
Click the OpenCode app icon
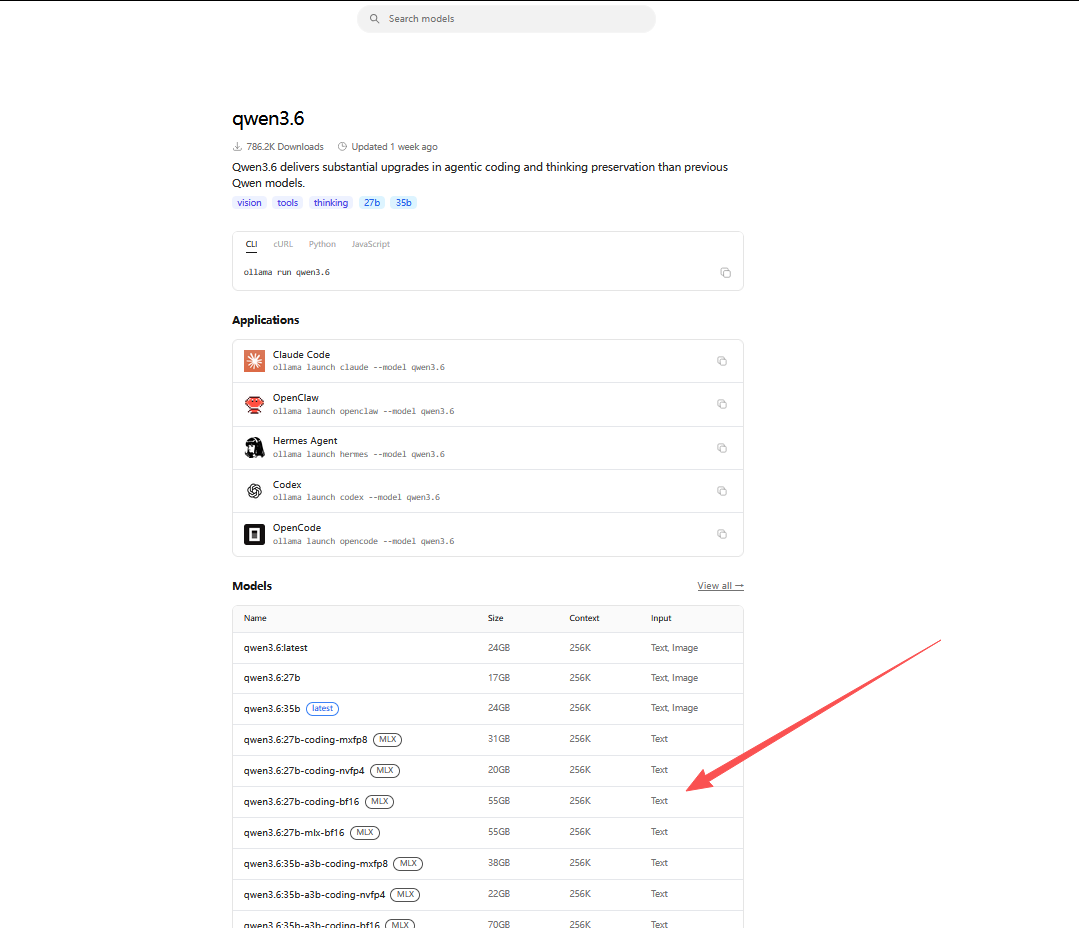pos(255,534)
